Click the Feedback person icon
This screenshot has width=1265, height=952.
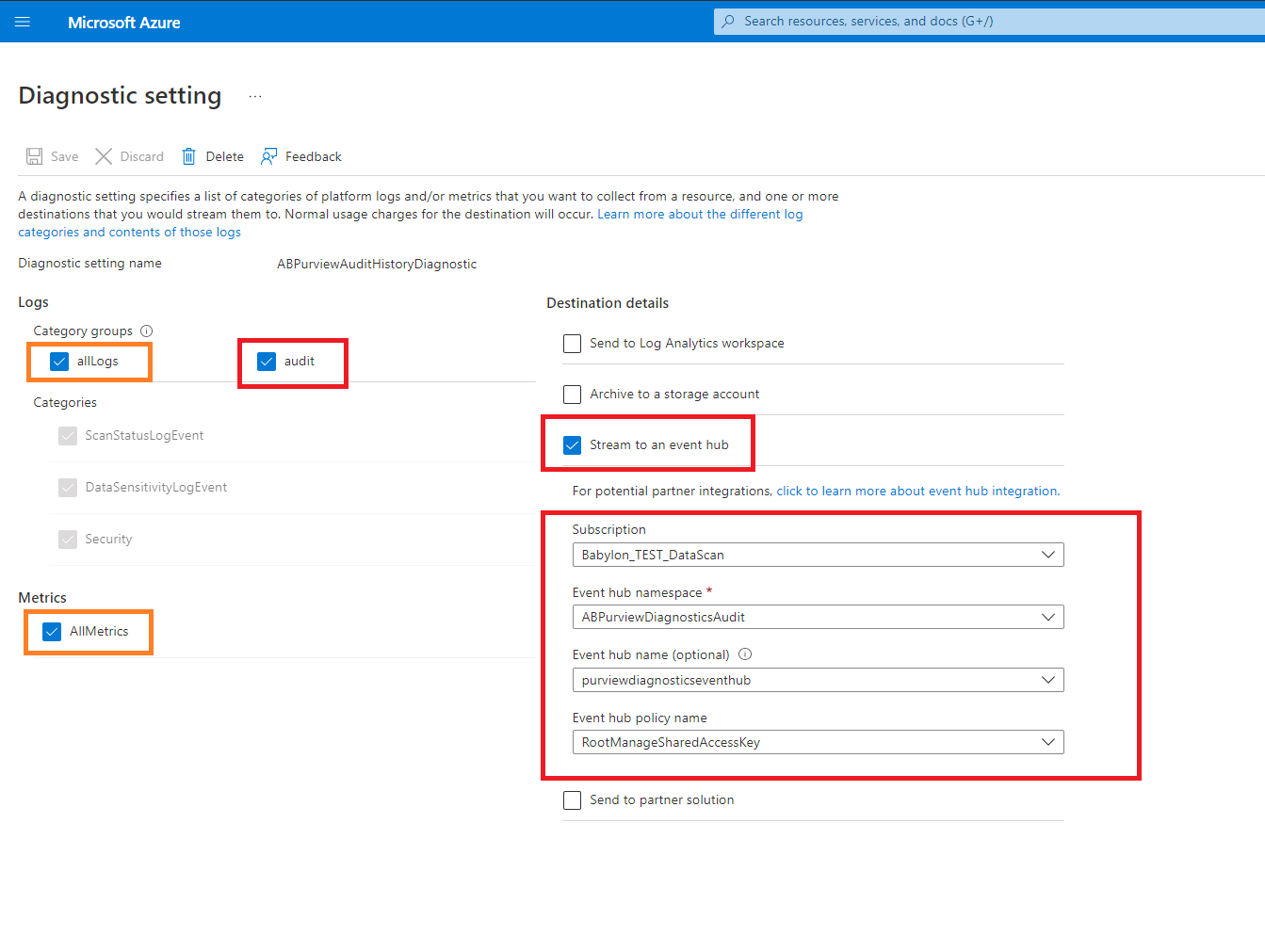(x=269, y=156)
